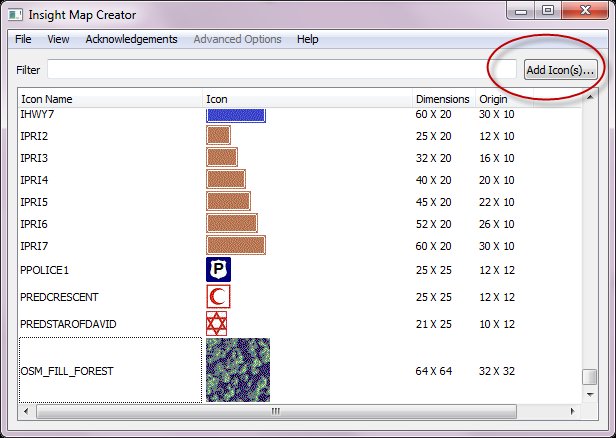The height and width of the screenshot is (438, 616).
Task: Click the horizontal scrollbar right arrow
Action: pyautogui.click(x=575, y=410)
